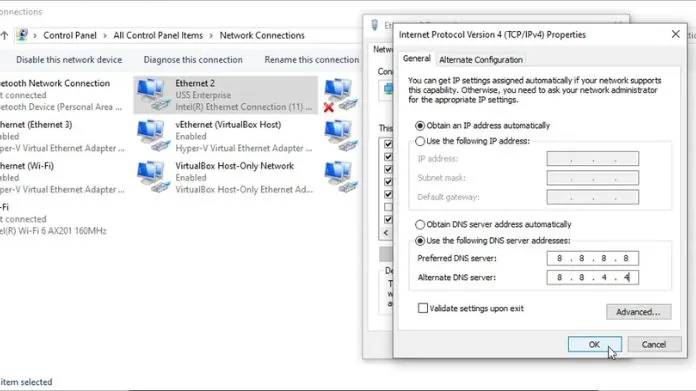Click the Control Panel icon in address bar
This screenshot has width=696, height=391.
[22, 35]
